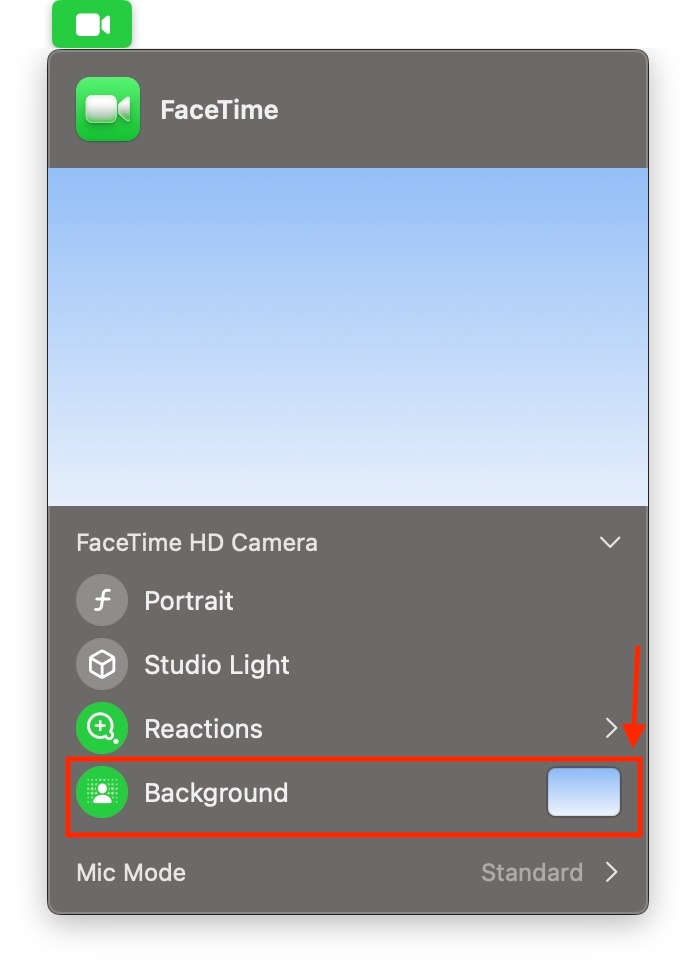Open the Reactions icon with magnifying glass
Viewport: 696px width, 970px height.
pos(101,728)
